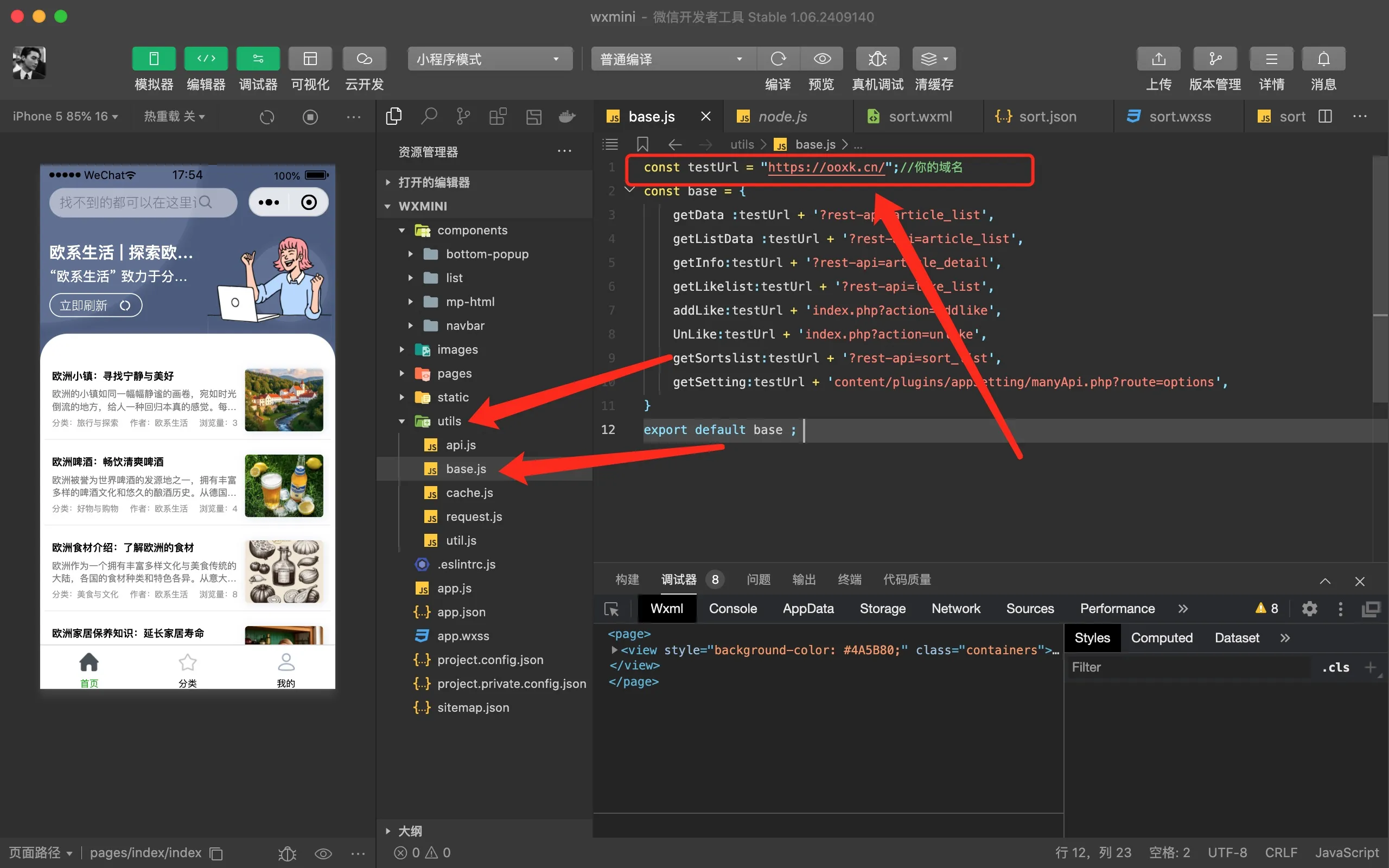Open the 消息 notifications bell
The image size is (1389, 868).
pyautogui.click(x=1323, y=59)
